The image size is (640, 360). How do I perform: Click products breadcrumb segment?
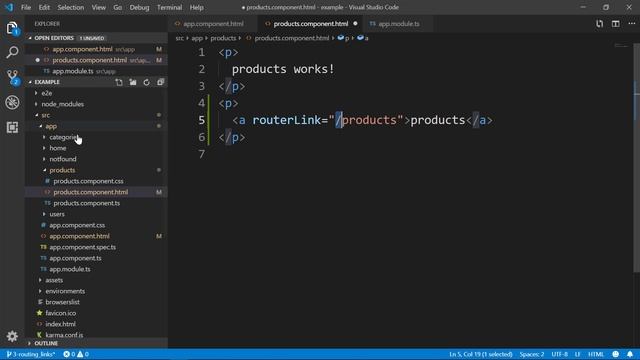click(x=223, y=38)
